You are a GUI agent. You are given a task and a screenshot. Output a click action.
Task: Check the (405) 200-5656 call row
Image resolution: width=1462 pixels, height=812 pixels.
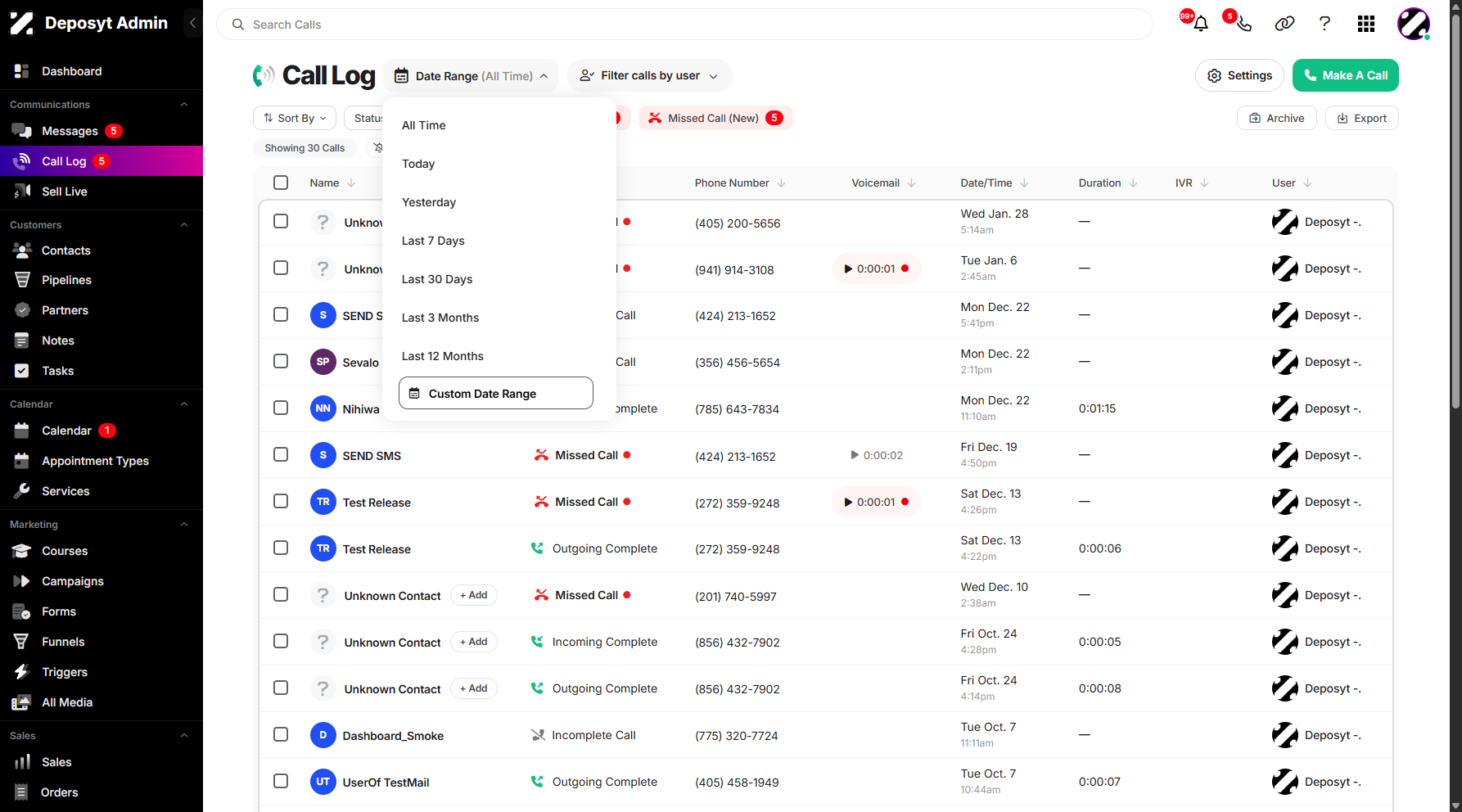[281, 221]
